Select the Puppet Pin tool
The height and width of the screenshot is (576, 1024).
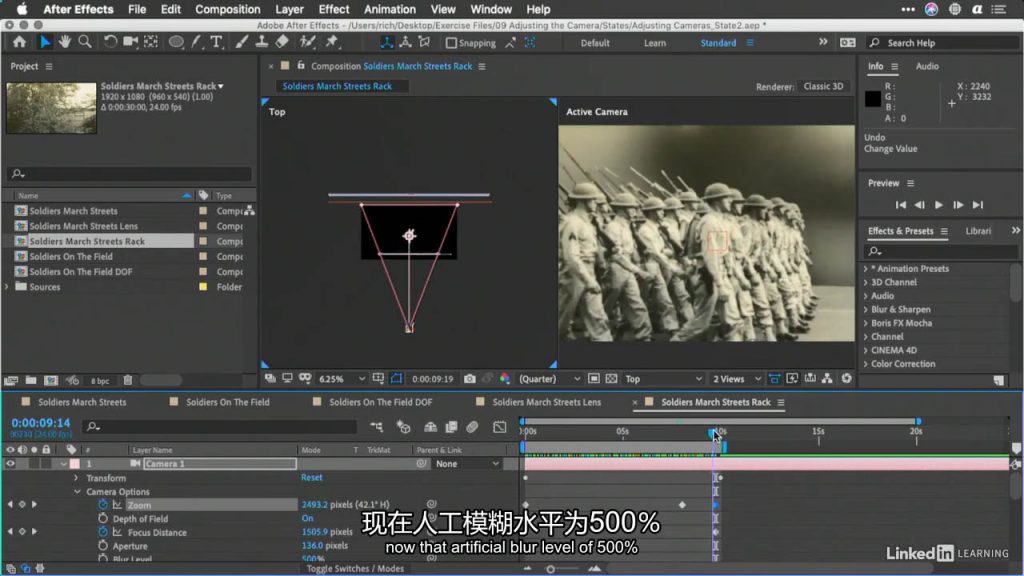coord(332,42)
